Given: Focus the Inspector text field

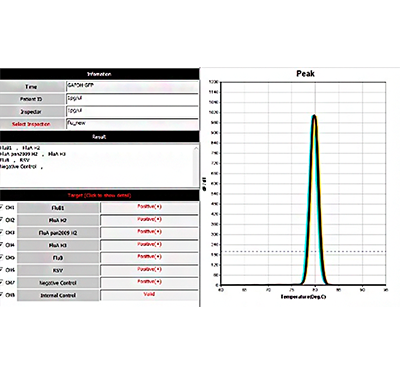Looking at the screenshot, I should coord(132,111).
